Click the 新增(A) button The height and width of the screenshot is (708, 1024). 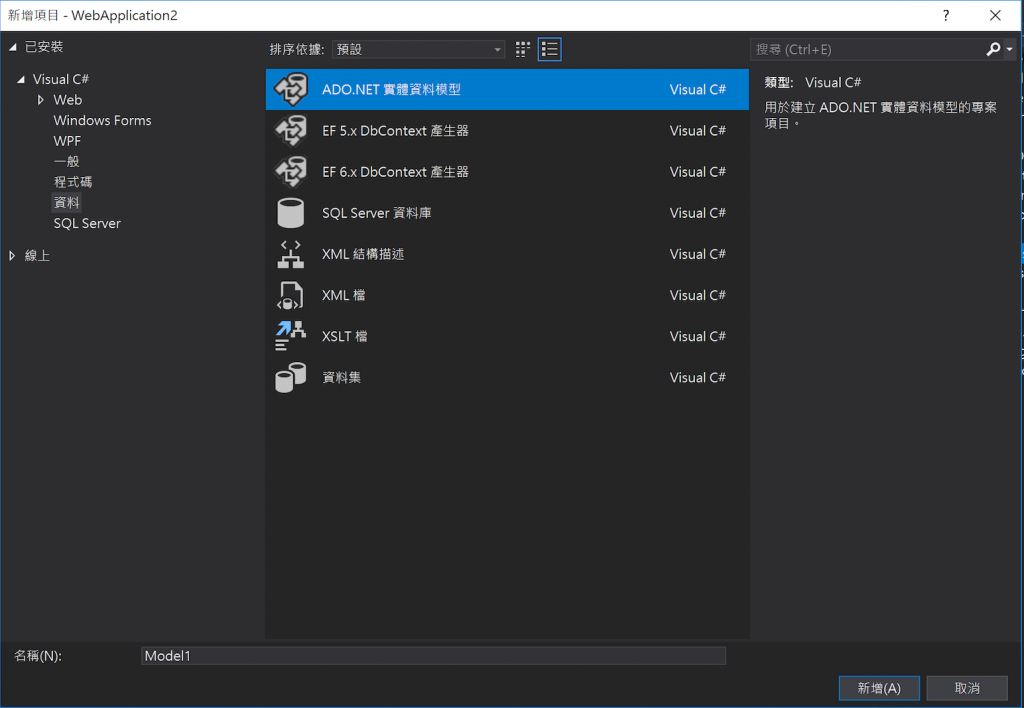879,688
